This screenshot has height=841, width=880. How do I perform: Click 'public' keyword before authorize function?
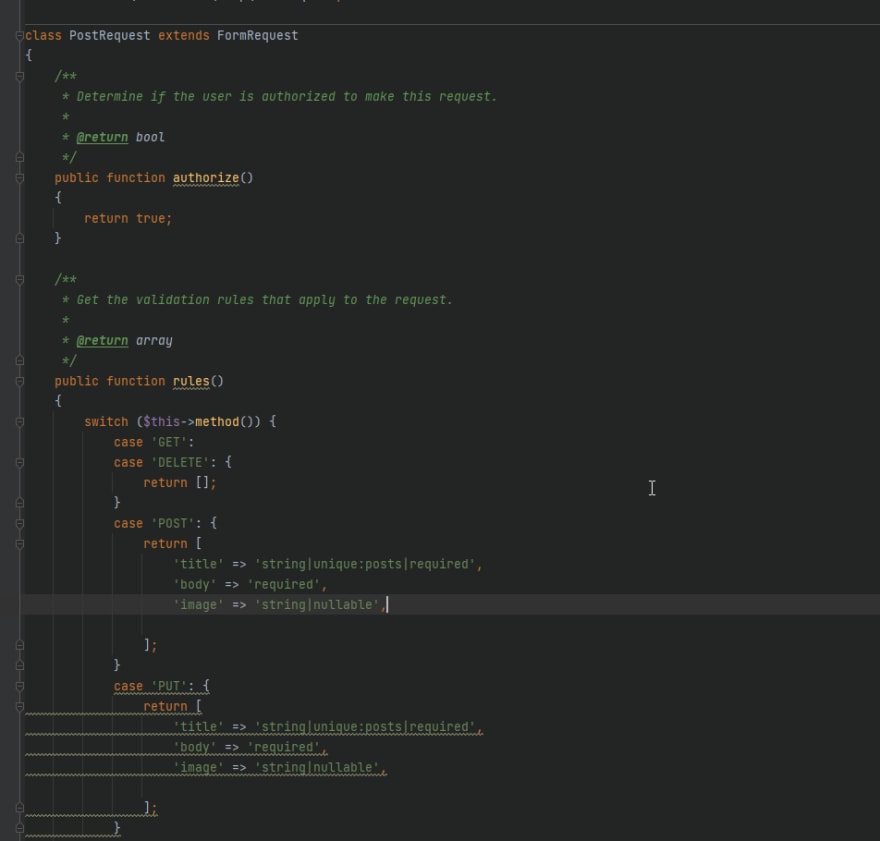tap(76, 178)
